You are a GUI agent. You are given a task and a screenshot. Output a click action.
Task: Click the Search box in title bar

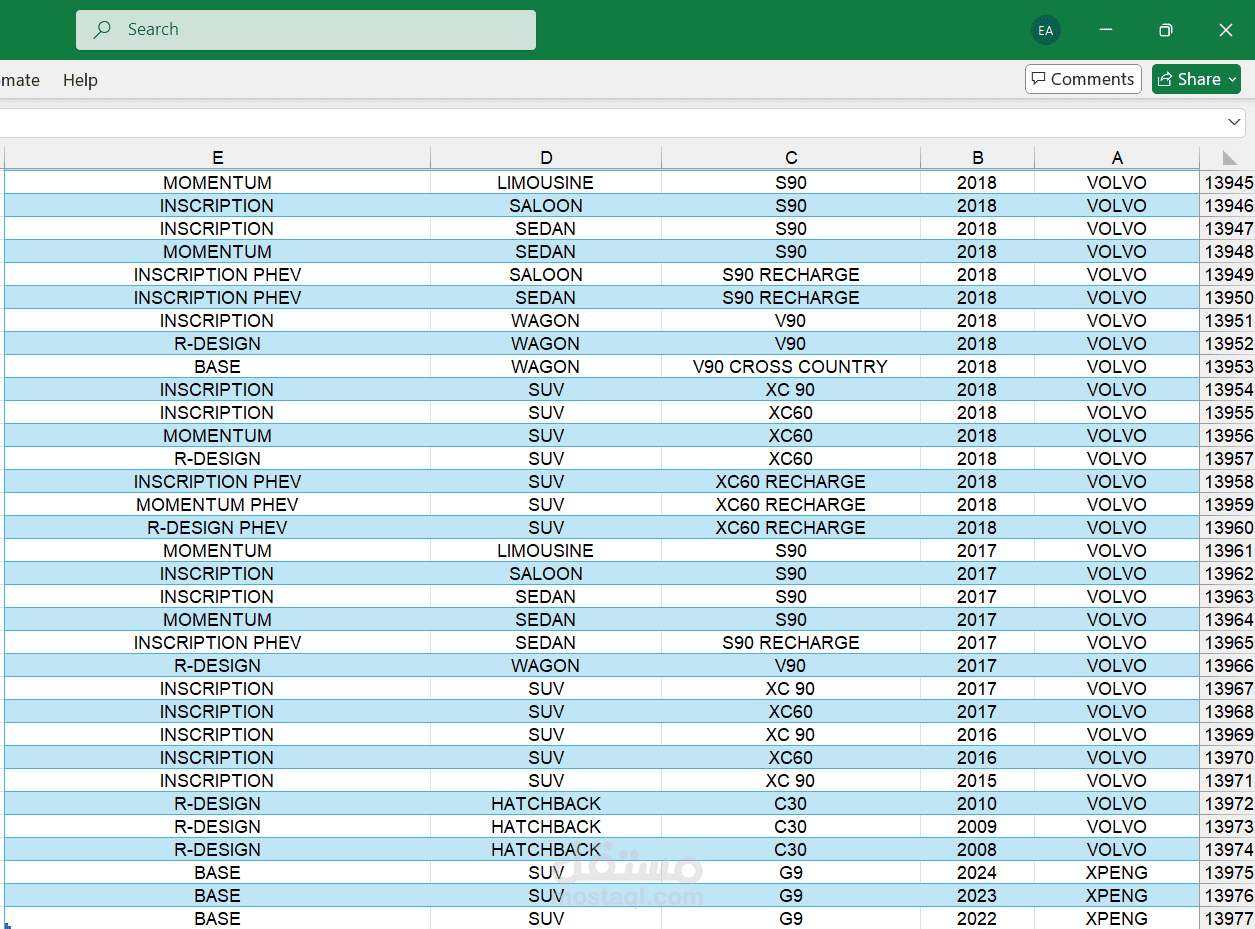point(306,30)
